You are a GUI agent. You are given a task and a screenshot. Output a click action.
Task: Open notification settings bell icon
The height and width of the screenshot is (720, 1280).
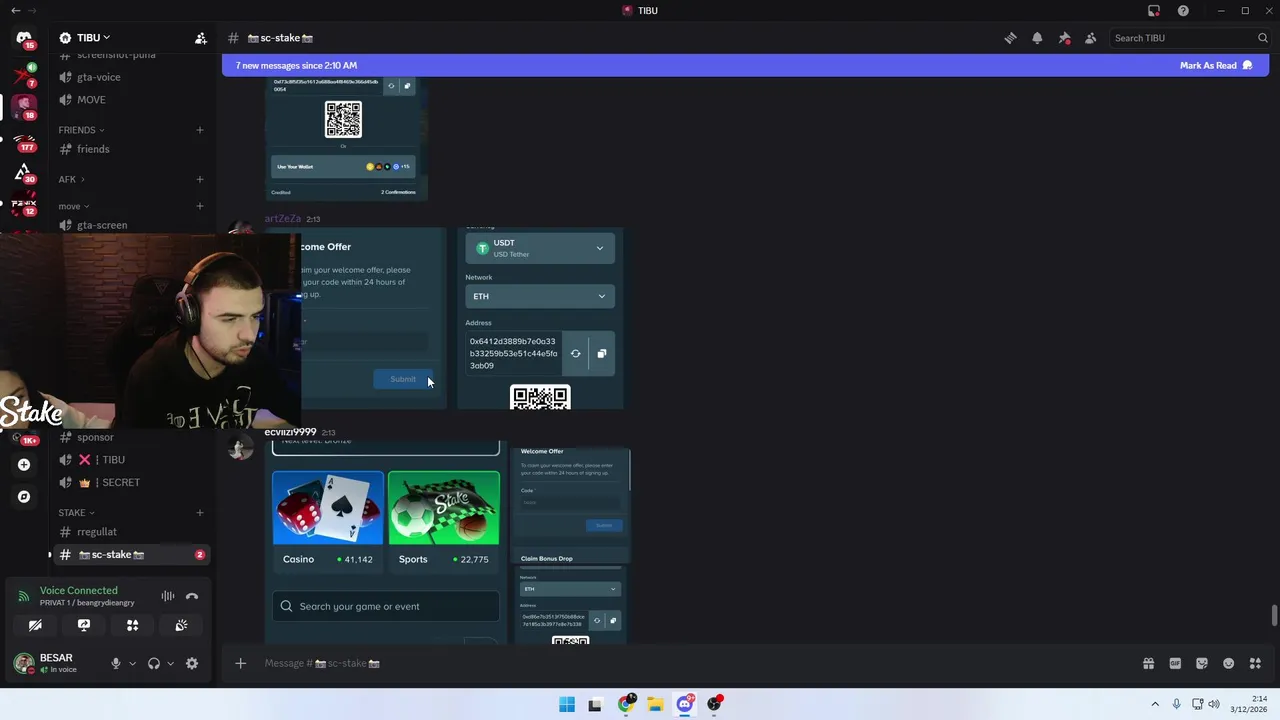point(1037,38)
